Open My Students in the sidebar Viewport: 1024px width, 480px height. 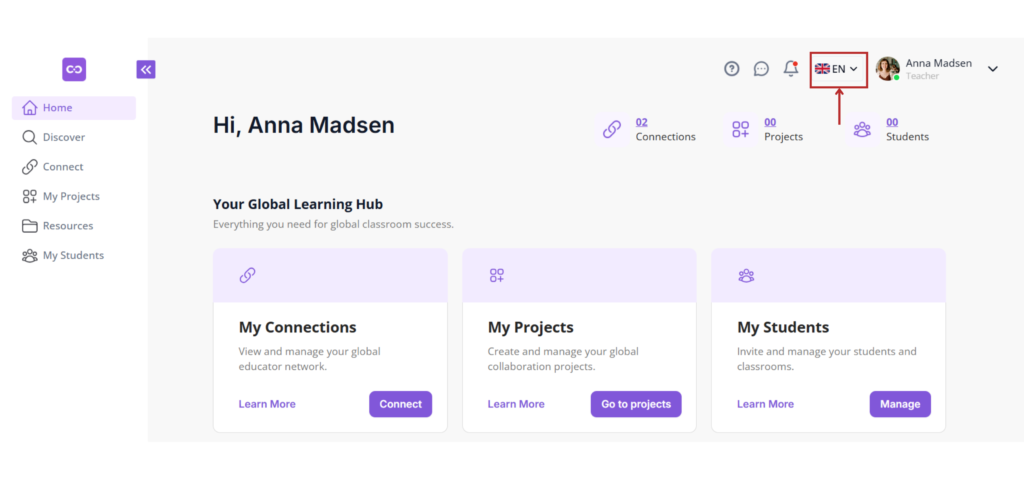click(x=72, y=255)
